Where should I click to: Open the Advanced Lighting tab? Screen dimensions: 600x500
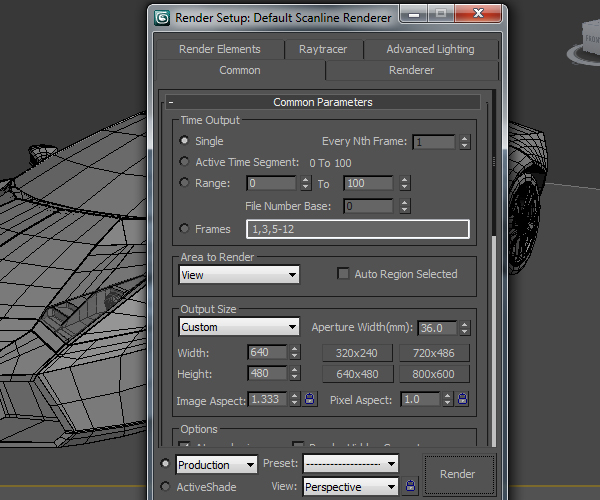[x=431, y=49]
